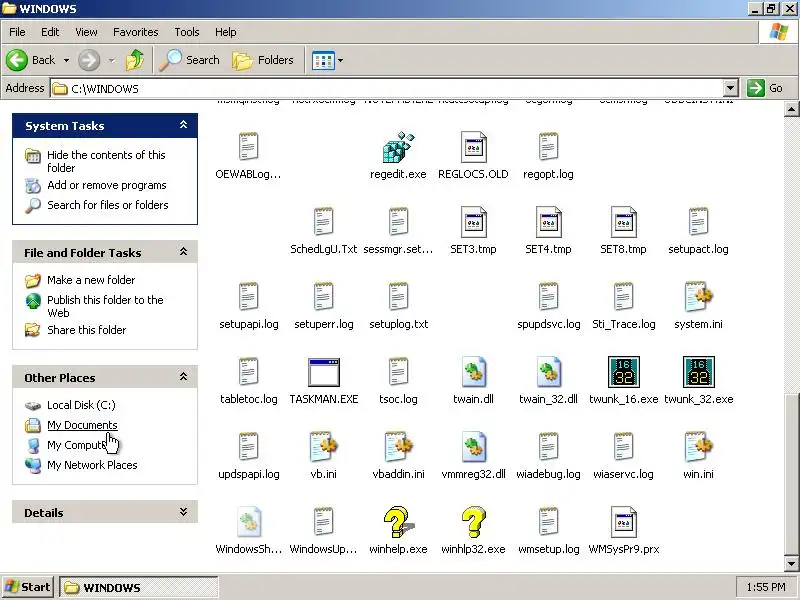Select the Sti_Trace.log file icon
This screenshot has height=600, width=800.
623,297
